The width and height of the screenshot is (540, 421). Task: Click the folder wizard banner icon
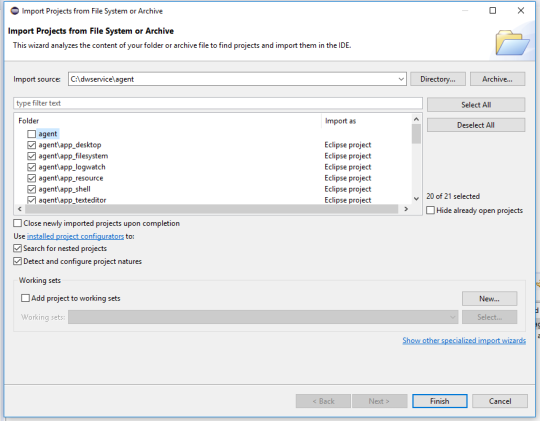512,43
